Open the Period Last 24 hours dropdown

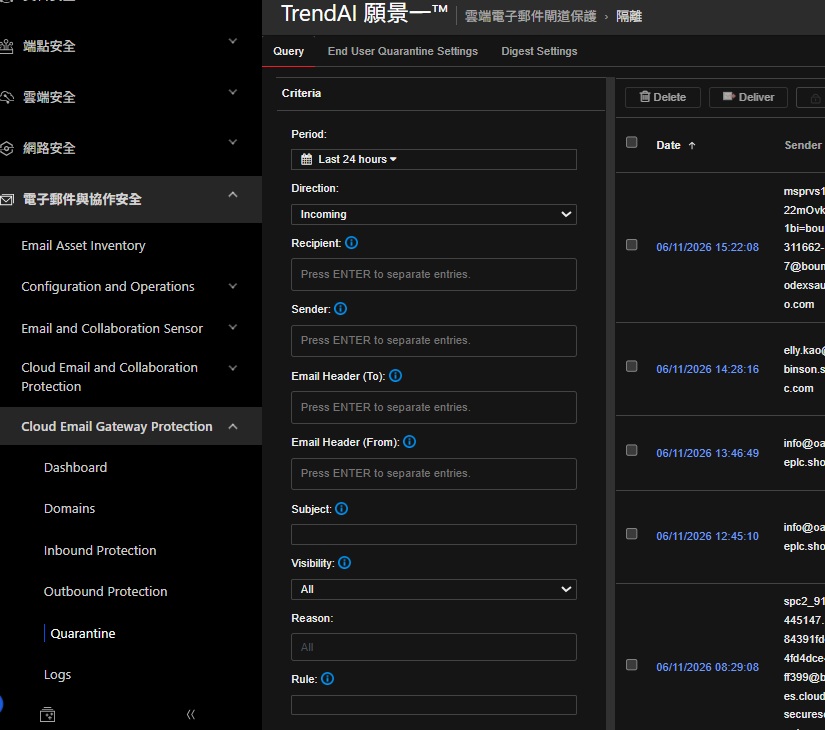tap(434, 159)
